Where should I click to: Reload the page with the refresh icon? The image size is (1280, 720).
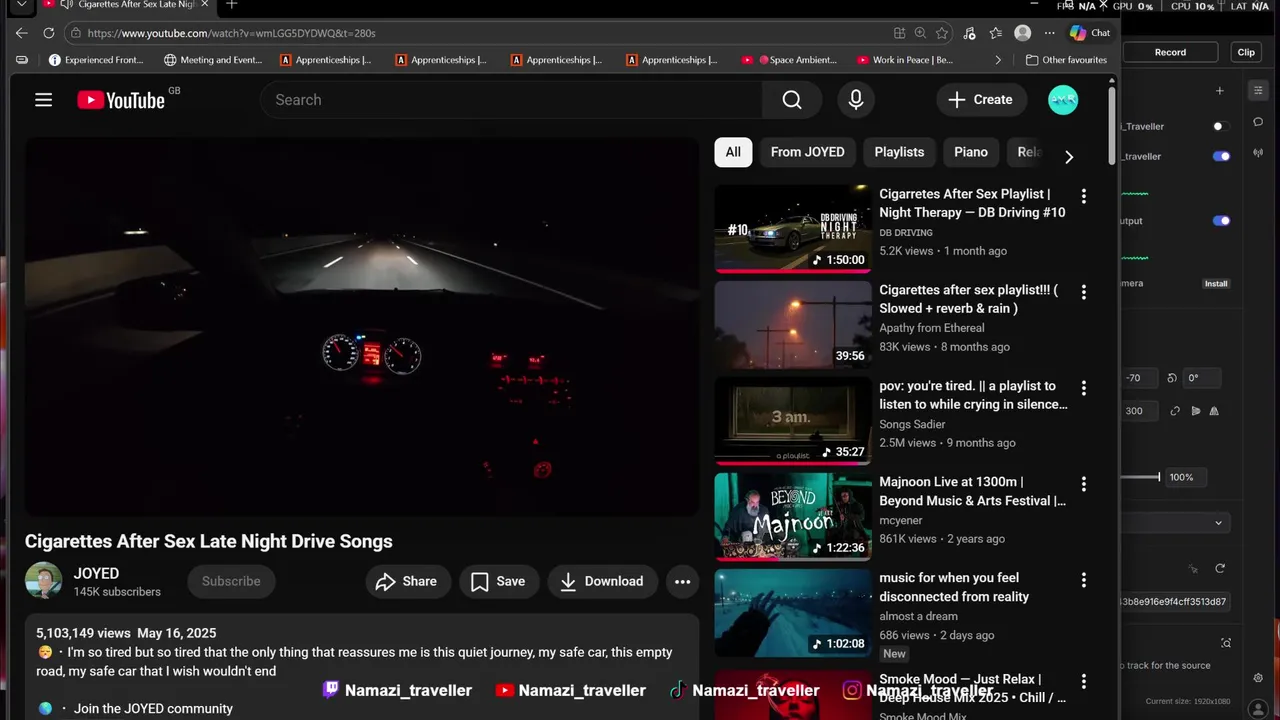coord(48,33)
